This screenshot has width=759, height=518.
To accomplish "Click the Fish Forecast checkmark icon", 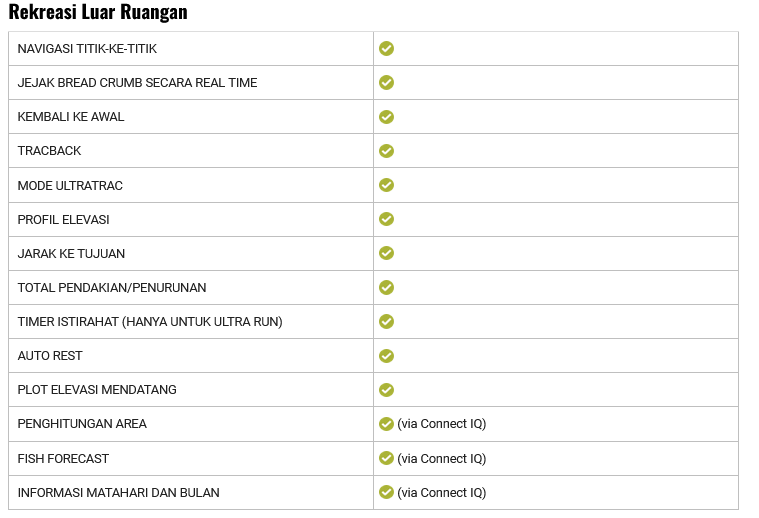I will (386, 458).
